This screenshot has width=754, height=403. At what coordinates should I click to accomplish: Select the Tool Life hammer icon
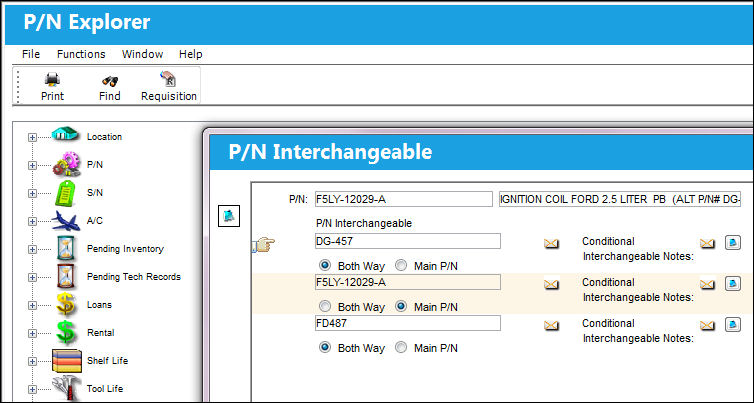click(x=66, y=388)
